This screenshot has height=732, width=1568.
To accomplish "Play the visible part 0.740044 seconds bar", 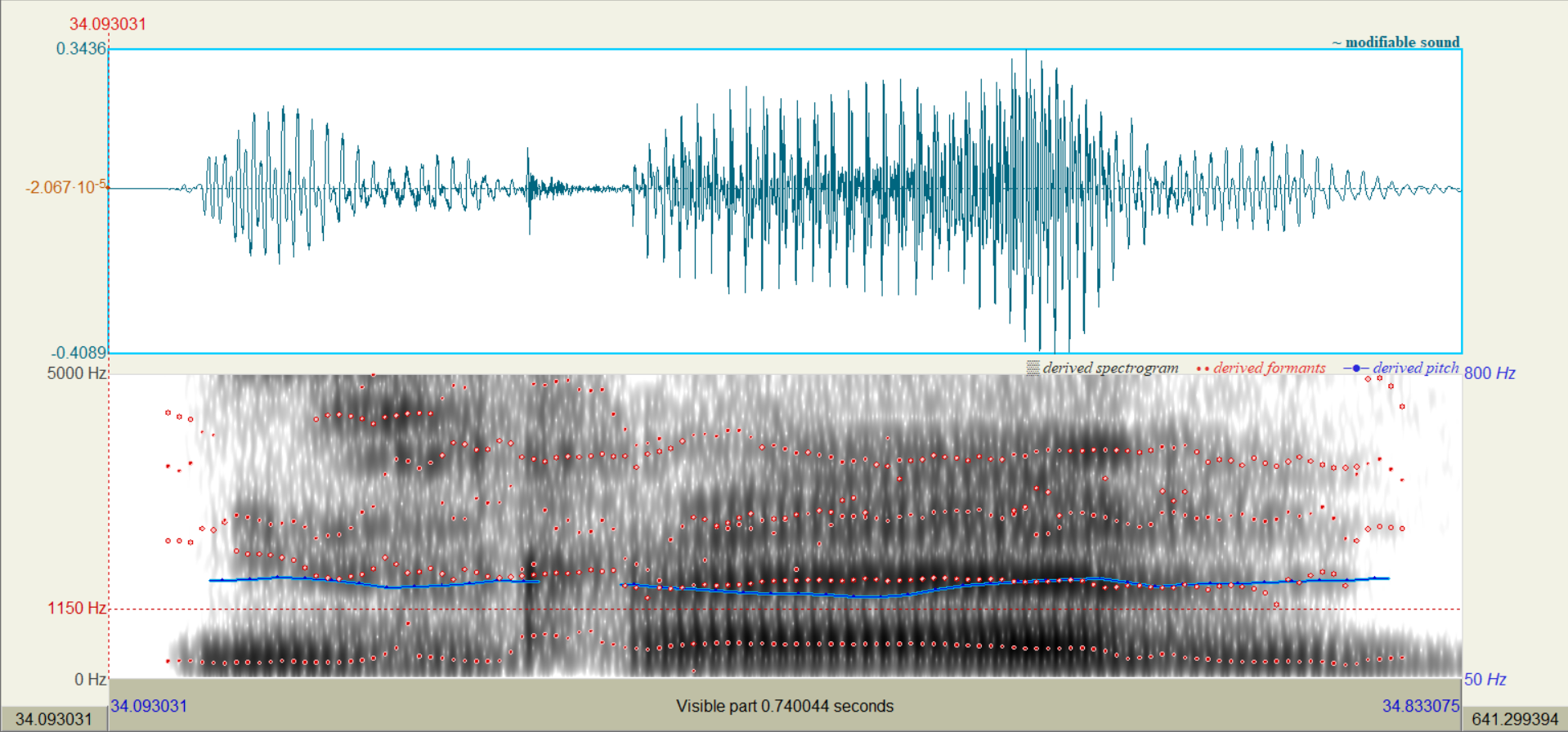I will (x=785, y=706).
